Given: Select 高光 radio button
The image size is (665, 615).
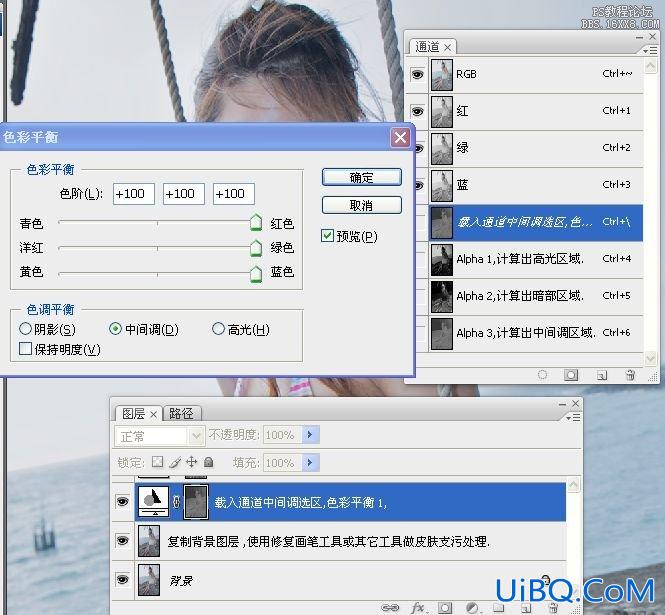Looking at the screenshot, I should click(218, 329).
